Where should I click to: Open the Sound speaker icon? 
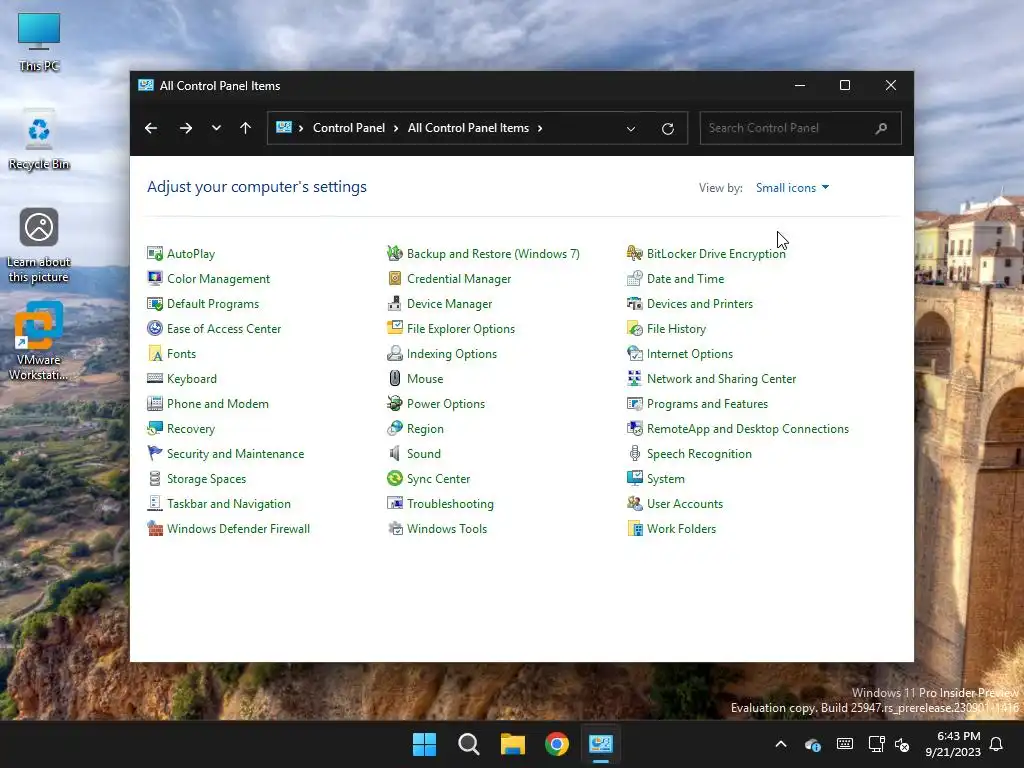pyautogui.click(x=394, y=453)
